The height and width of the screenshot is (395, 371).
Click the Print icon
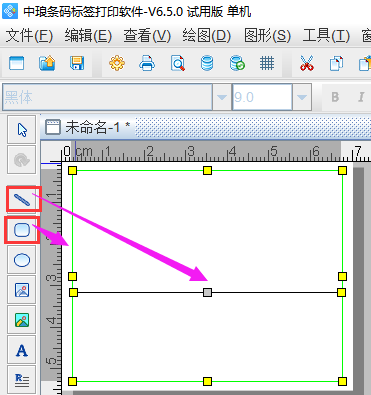tap(147, 63)
